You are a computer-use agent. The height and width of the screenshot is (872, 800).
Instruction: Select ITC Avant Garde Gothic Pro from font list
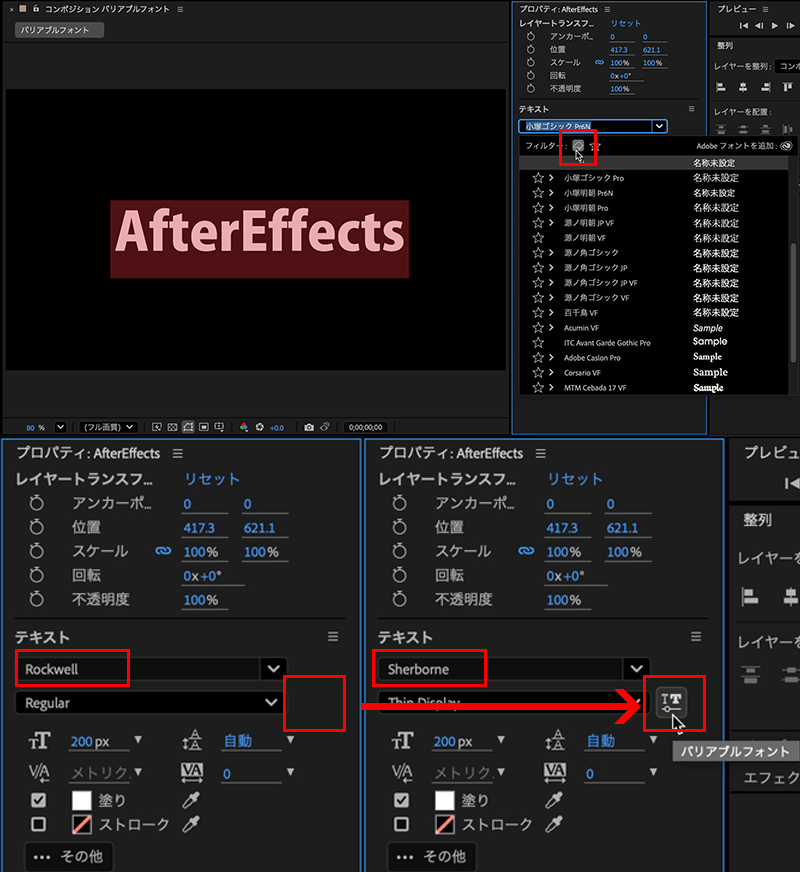[606, 343]
